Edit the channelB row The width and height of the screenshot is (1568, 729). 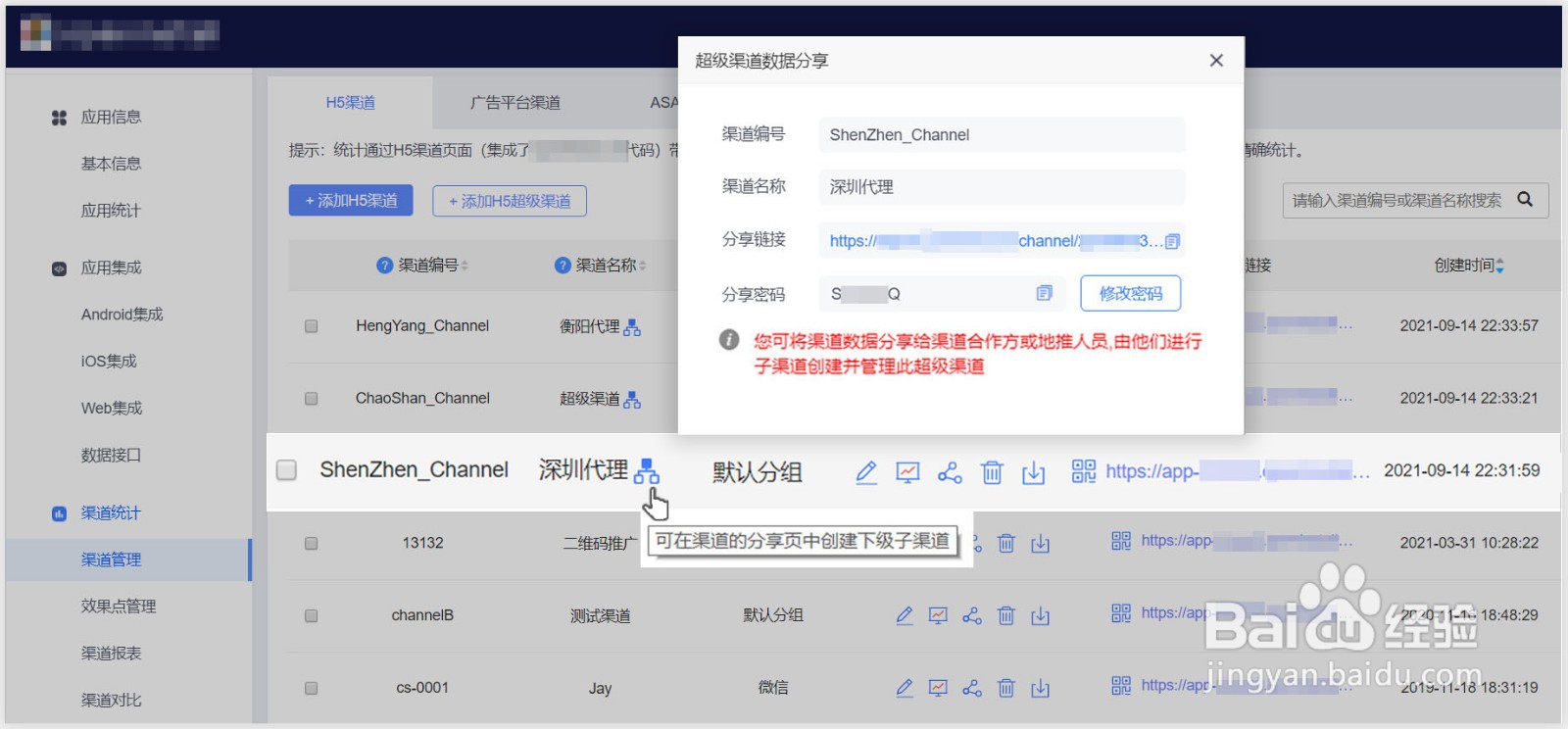[905, 615]
